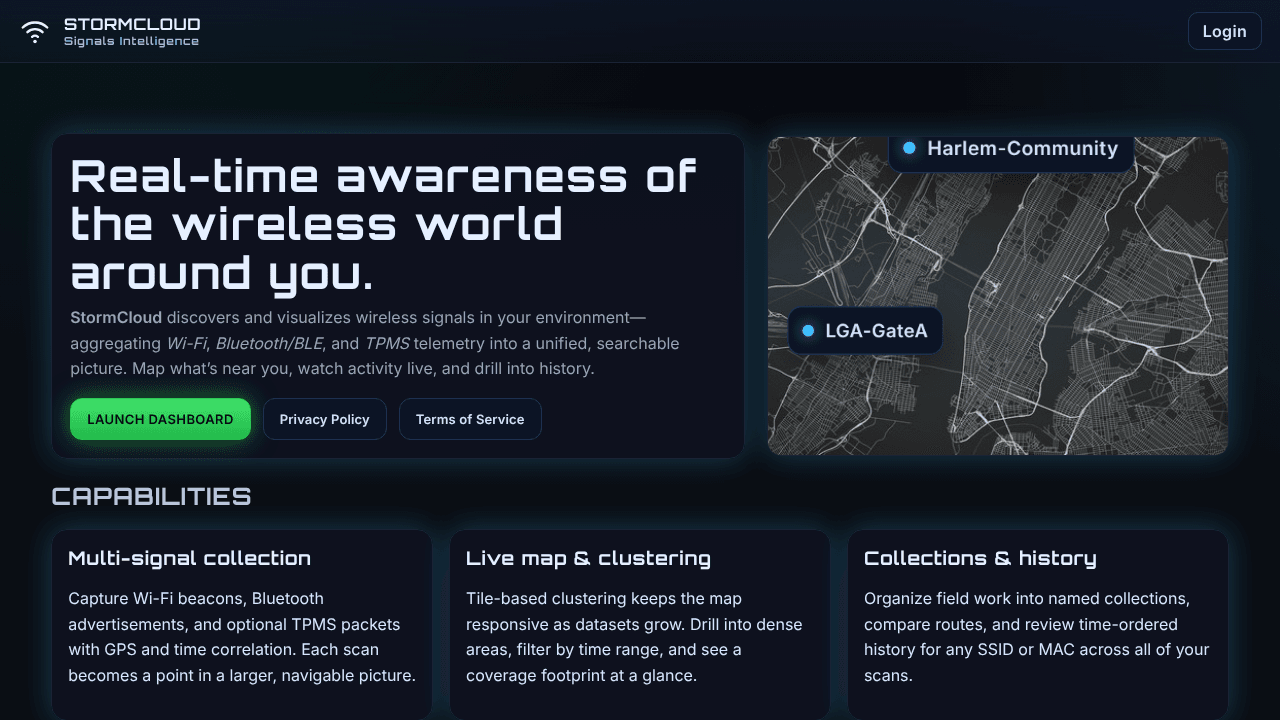Screen dimensions: 1280x720
Task: Click 'Tile-based clustering keeps the map' text
Action: tap(604, 599)
